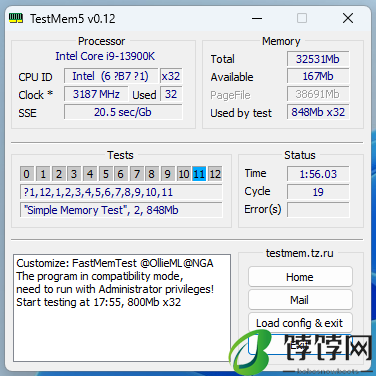The height and width of the screenshot is (376, 376).
Task: Click the Used by test 848Mb x32 value
Action: 318,112
